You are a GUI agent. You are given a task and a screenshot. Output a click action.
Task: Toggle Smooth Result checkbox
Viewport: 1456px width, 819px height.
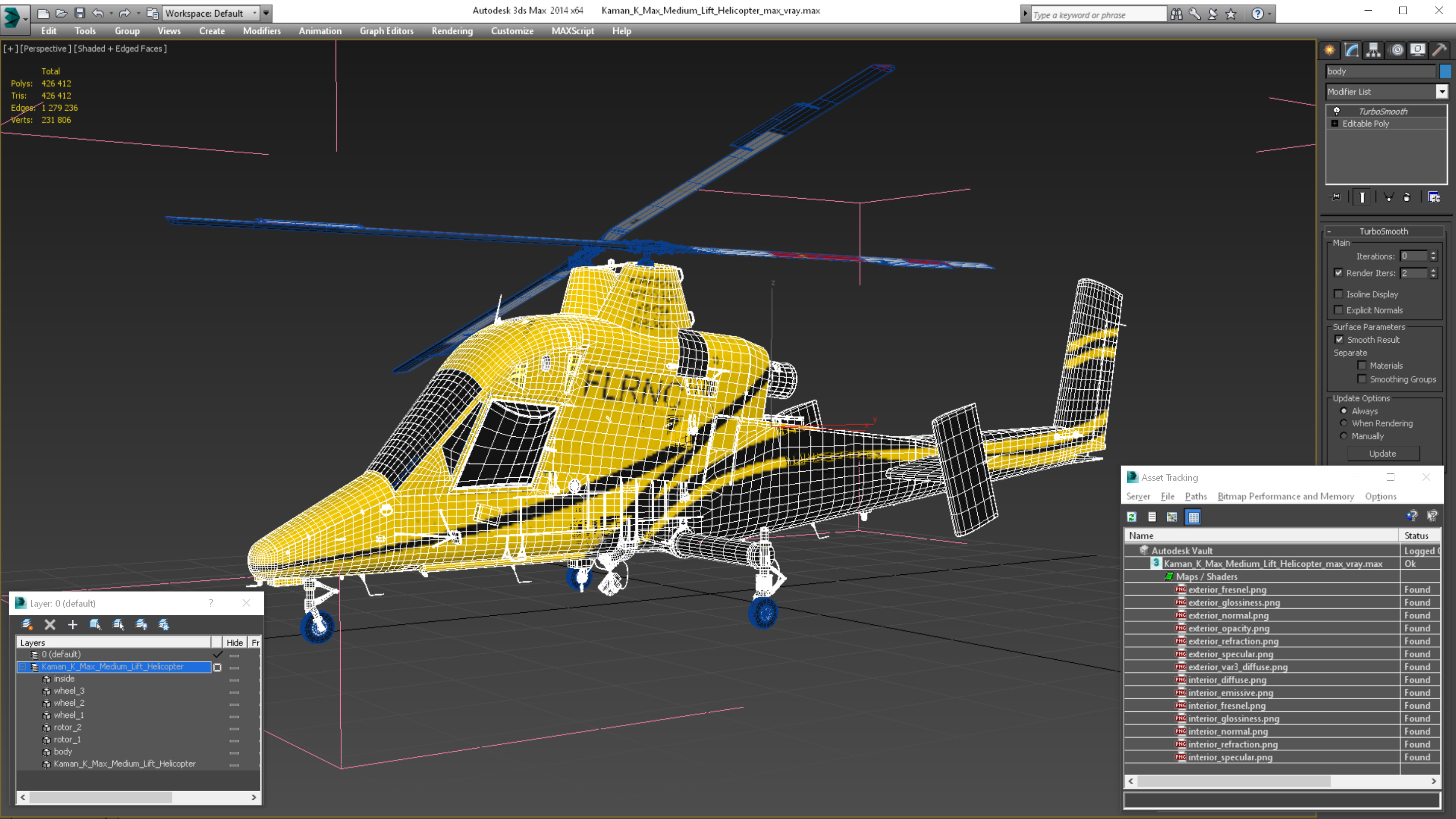1339,339
